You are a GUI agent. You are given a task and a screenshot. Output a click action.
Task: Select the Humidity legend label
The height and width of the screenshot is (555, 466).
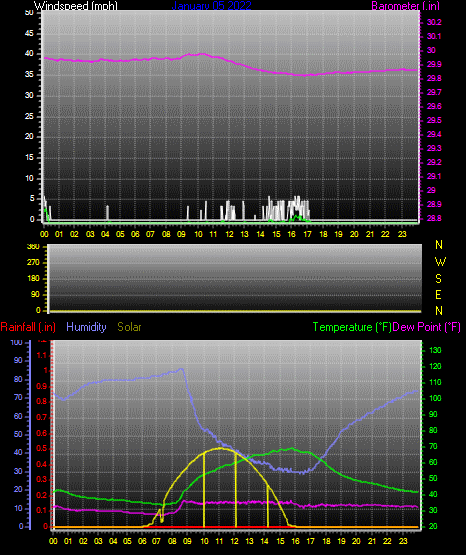86,327
